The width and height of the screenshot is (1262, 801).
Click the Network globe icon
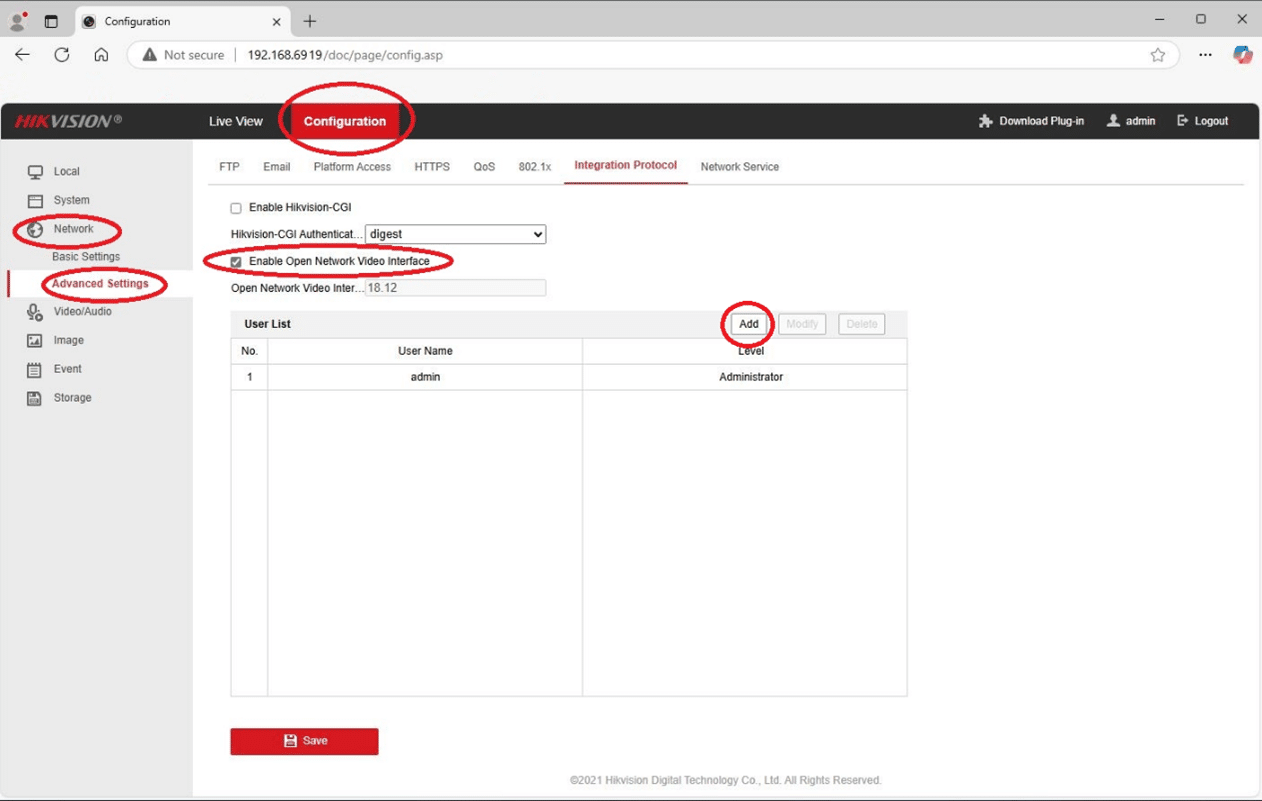[x=35, y=230]
